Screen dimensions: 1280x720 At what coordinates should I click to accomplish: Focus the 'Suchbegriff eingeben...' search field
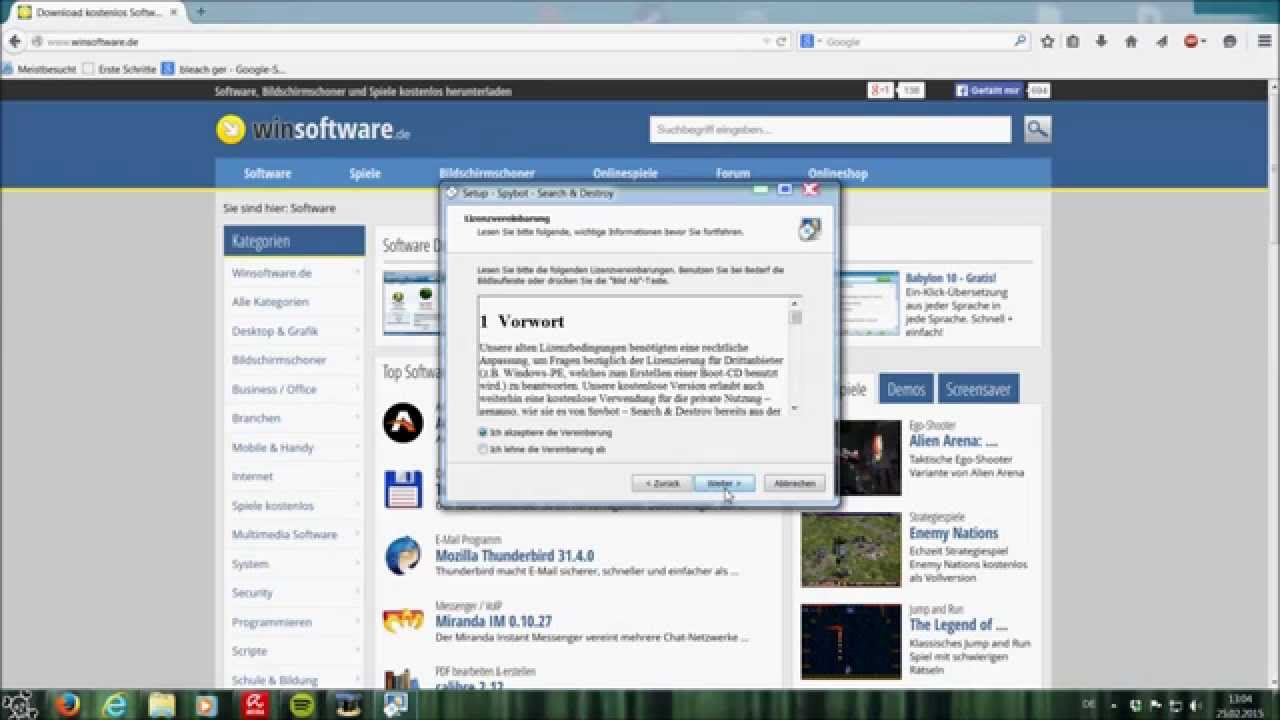tap(830, 129)
